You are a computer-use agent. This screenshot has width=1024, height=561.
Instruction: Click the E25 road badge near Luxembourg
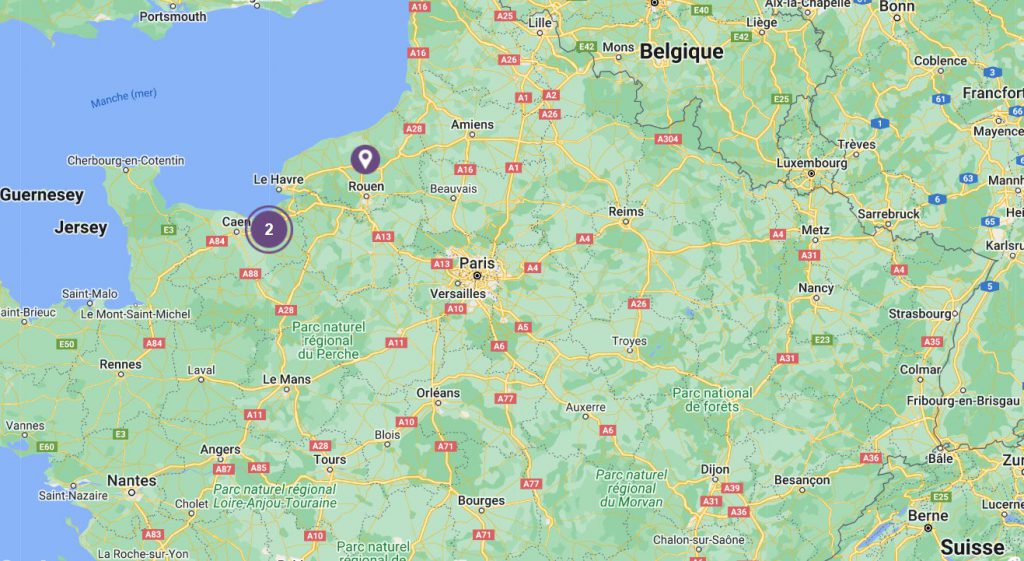(x=781, y=99)
